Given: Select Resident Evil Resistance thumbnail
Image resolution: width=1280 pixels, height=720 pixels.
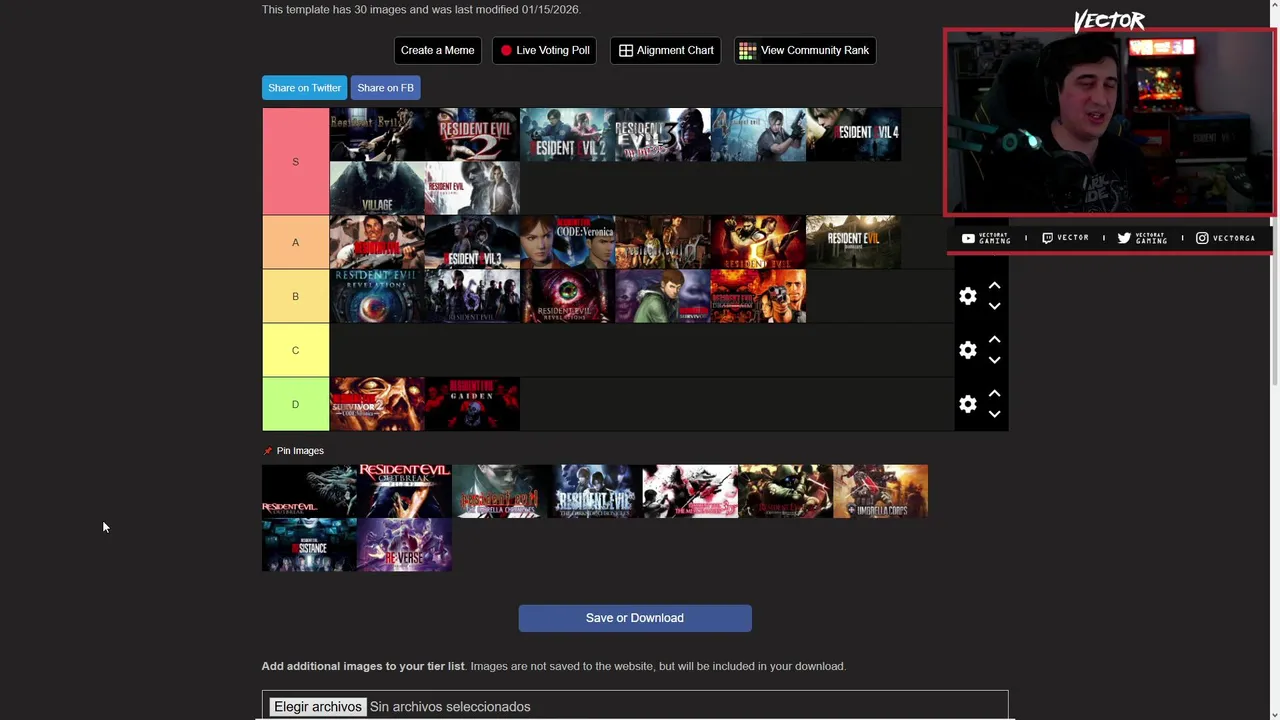Looking at the screenshot, I should (x=309, y=545).
